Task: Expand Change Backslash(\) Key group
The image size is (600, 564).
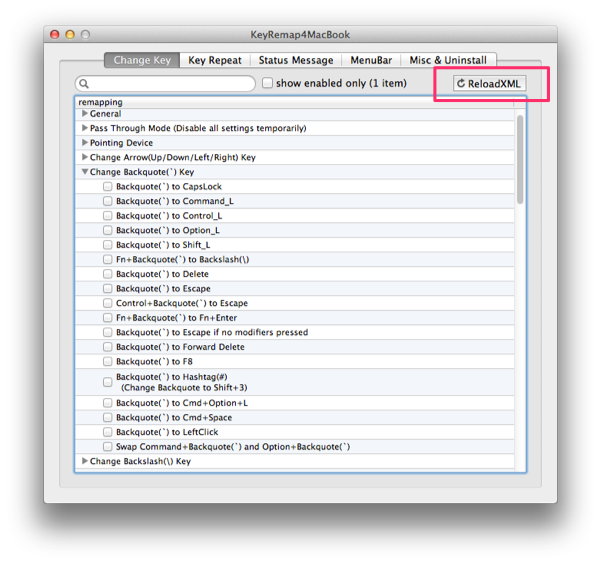Action: tap(85, 461)
